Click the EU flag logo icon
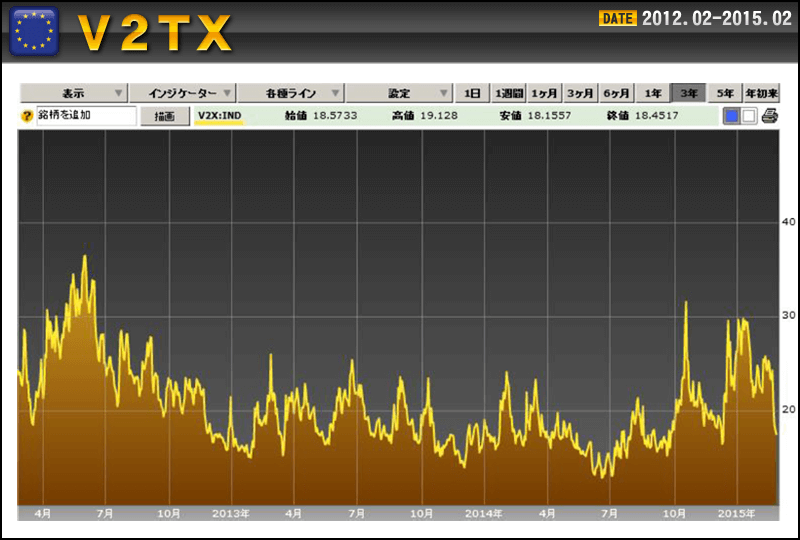Screen dimensions: 800x540 (x=34, y=32)
